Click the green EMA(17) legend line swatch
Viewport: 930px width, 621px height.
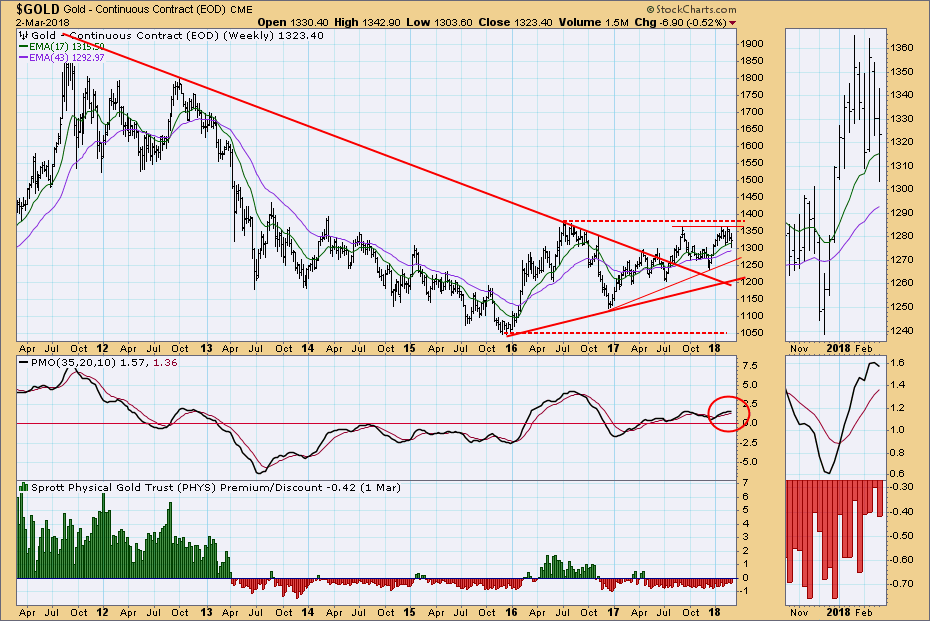coord(24,46)
